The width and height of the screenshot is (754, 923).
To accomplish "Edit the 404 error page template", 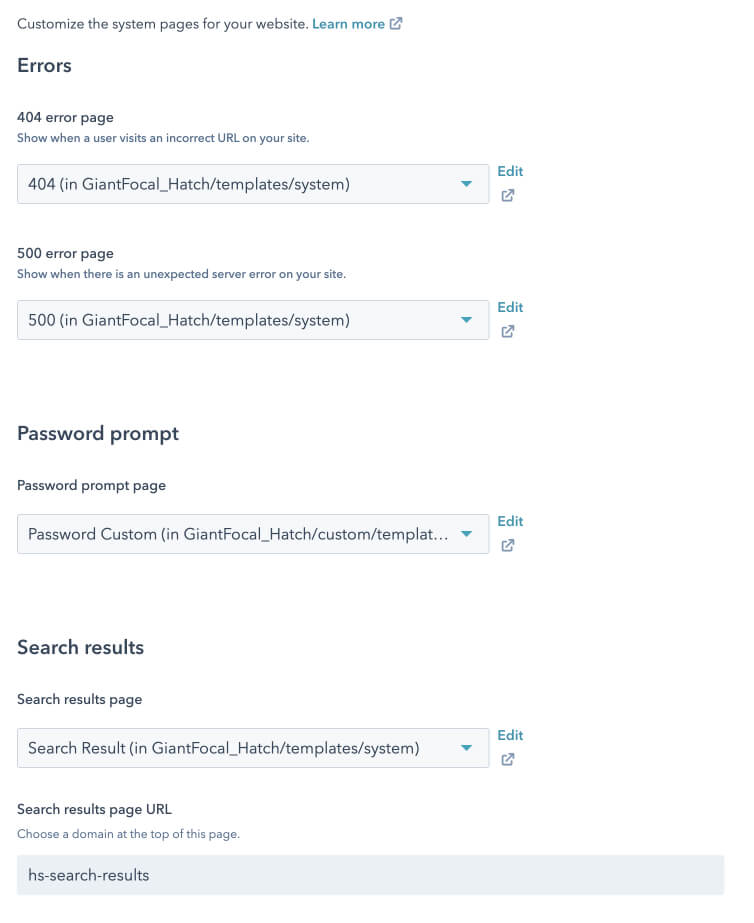I will pos(510,172).
